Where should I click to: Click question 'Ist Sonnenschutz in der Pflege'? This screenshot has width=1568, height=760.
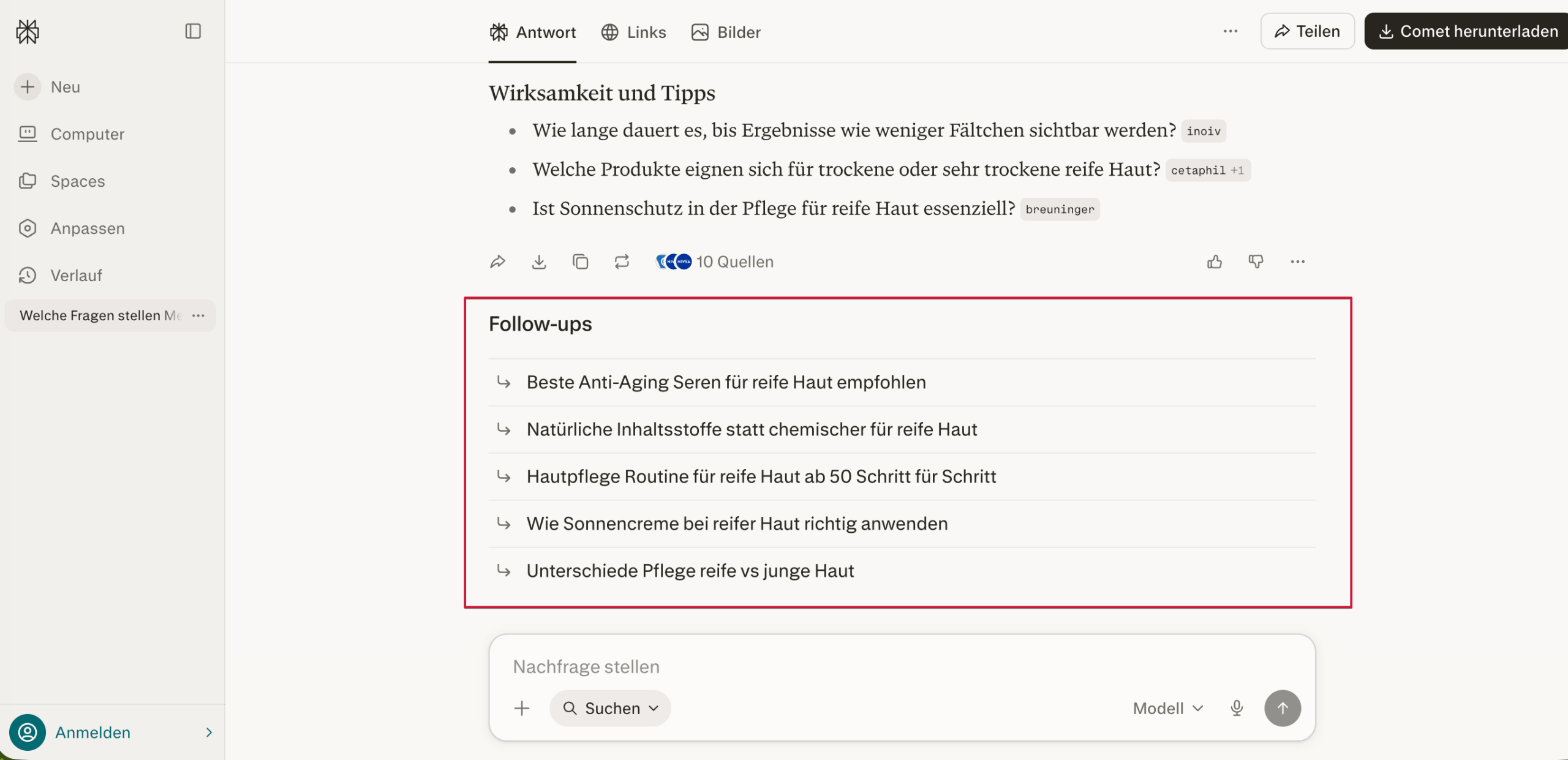click(x=774, y=209)
